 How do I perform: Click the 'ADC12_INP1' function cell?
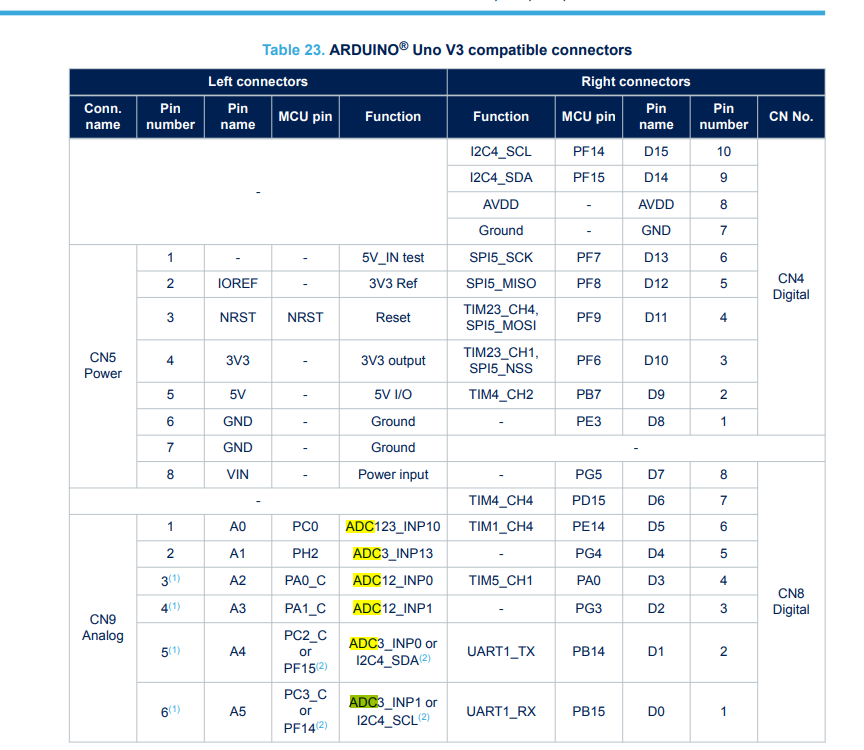393,608
